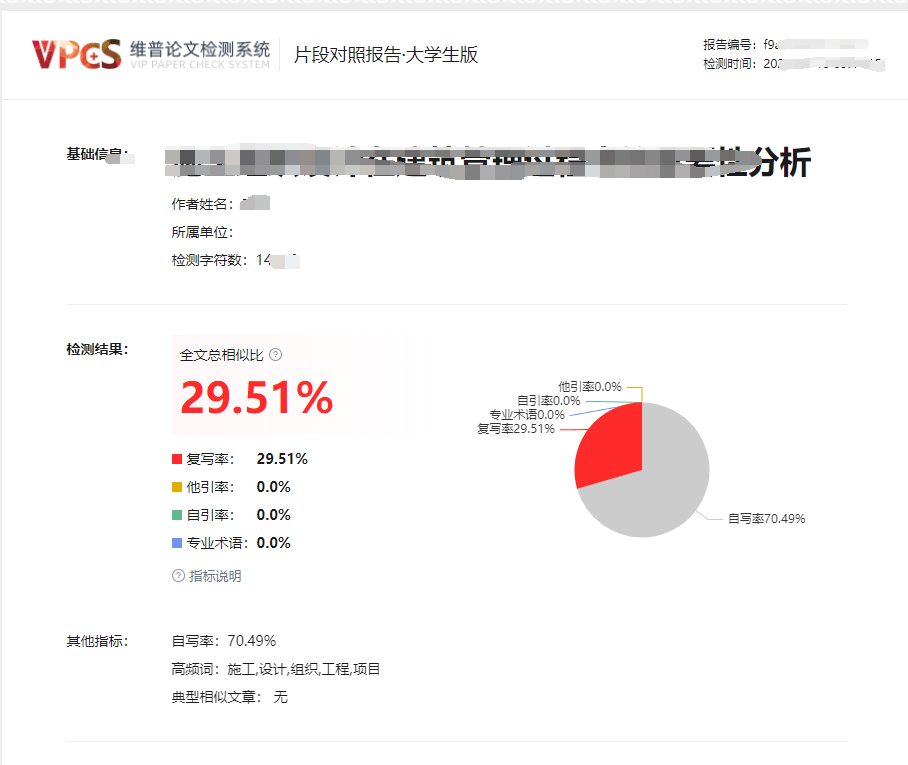Click pie label 复写率29.51%
Viewport: 908px width, 765px height.
(515, 429)
